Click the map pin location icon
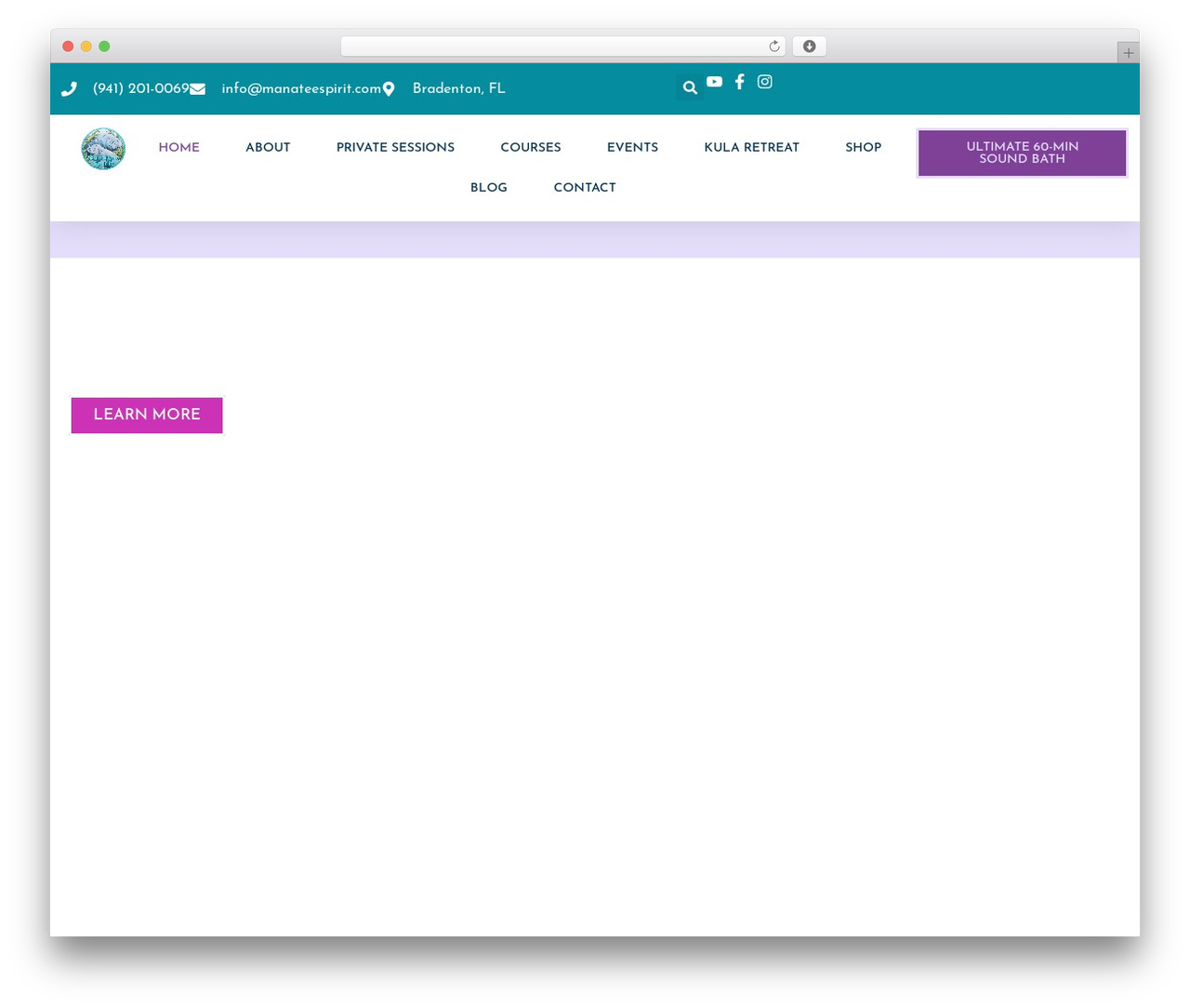 [x=389, y=89]
